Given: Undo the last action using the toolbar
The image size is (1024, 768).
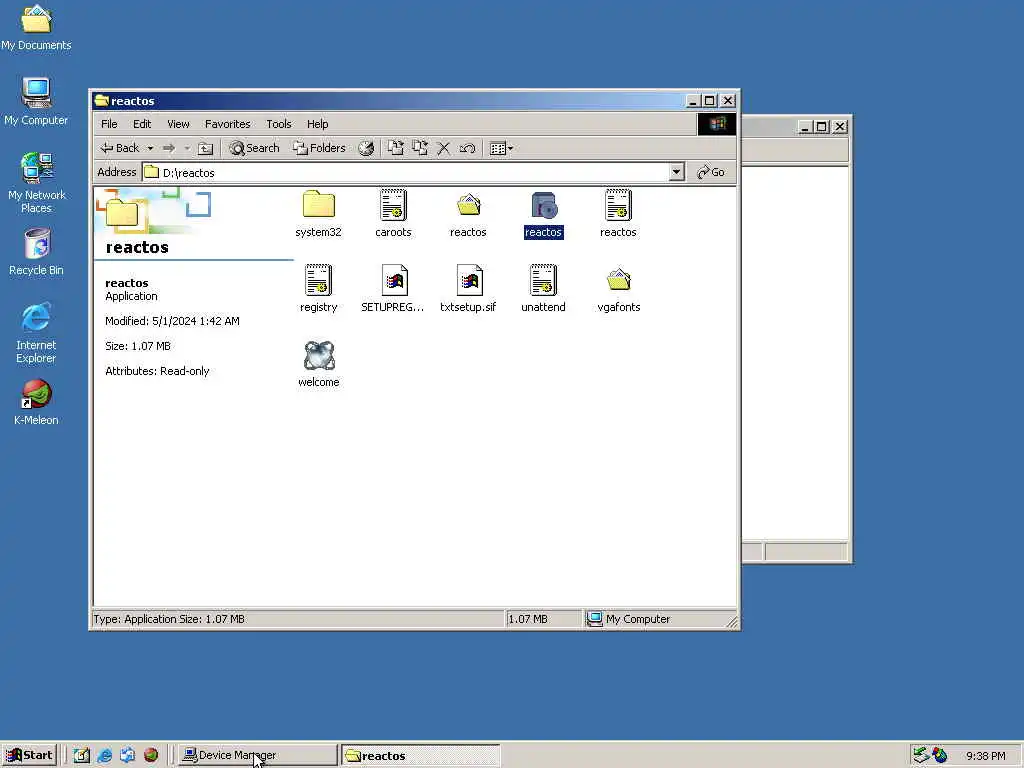Looking at the screenshot, I should click(468, 148).
